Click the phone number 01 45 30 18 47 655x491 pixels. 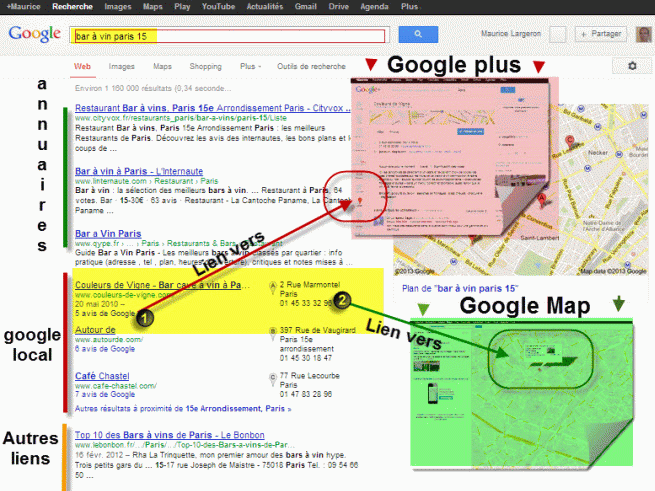(x=306, y=358)
